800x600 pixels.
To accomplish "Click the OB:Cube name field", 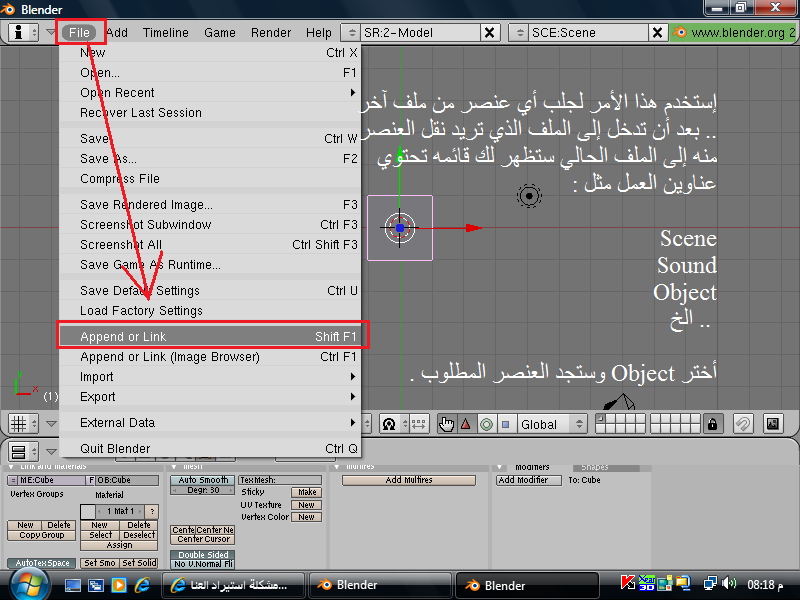I will tap(128, 480).
